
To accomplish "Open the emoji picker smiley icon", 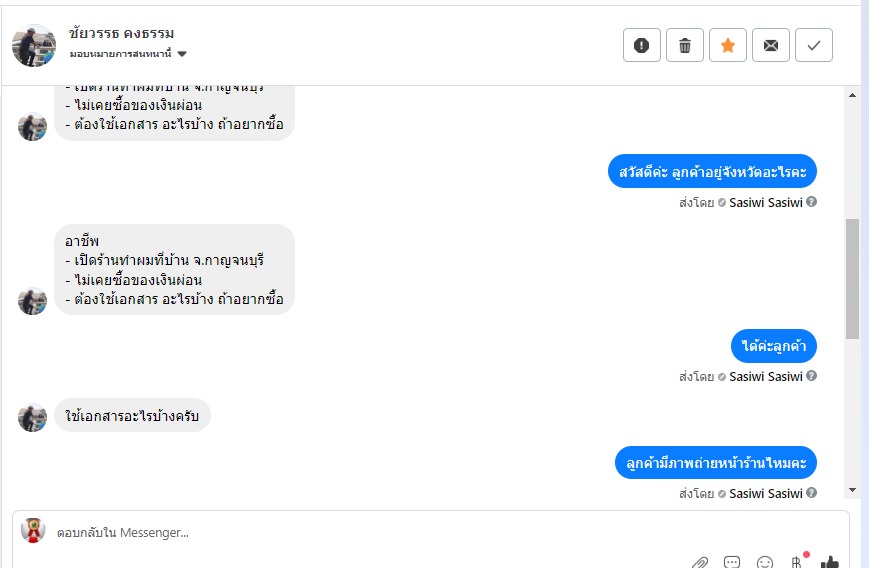I will coord(765,562).
